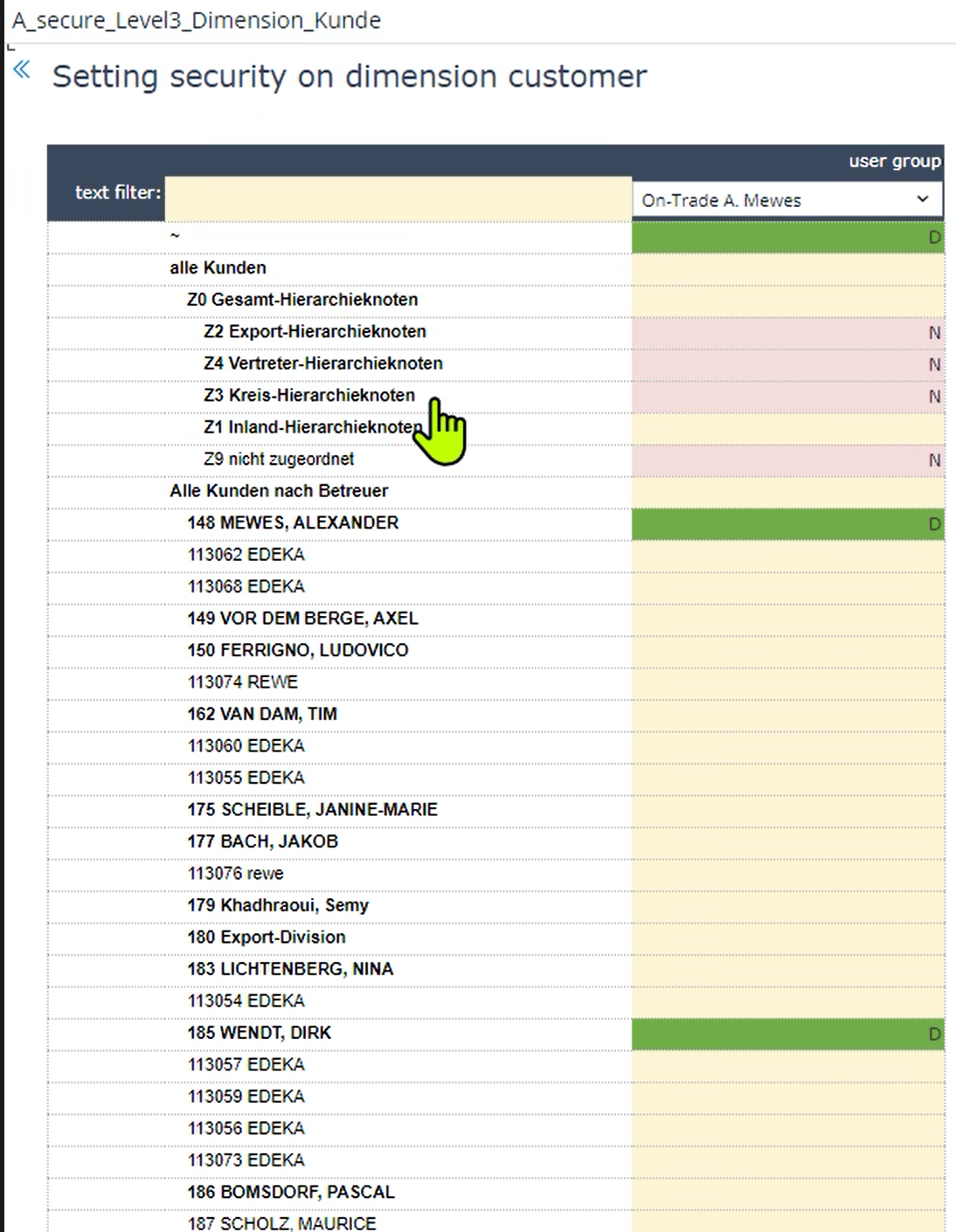
Task: Click the double-chevron back icon
Action: (x=22, y=70)
